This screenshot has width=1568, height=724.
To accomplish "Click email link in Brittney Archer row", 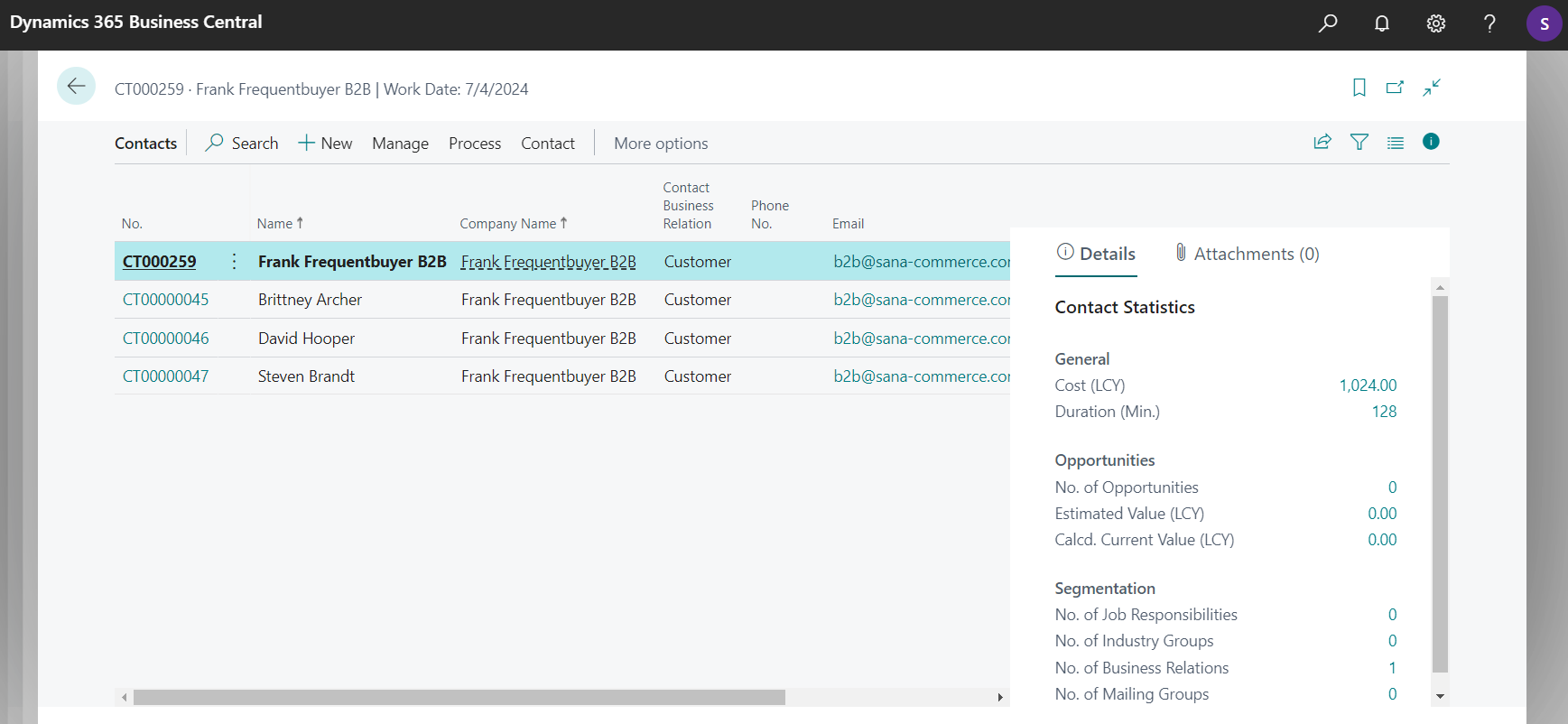I will (x=922, y=300).
